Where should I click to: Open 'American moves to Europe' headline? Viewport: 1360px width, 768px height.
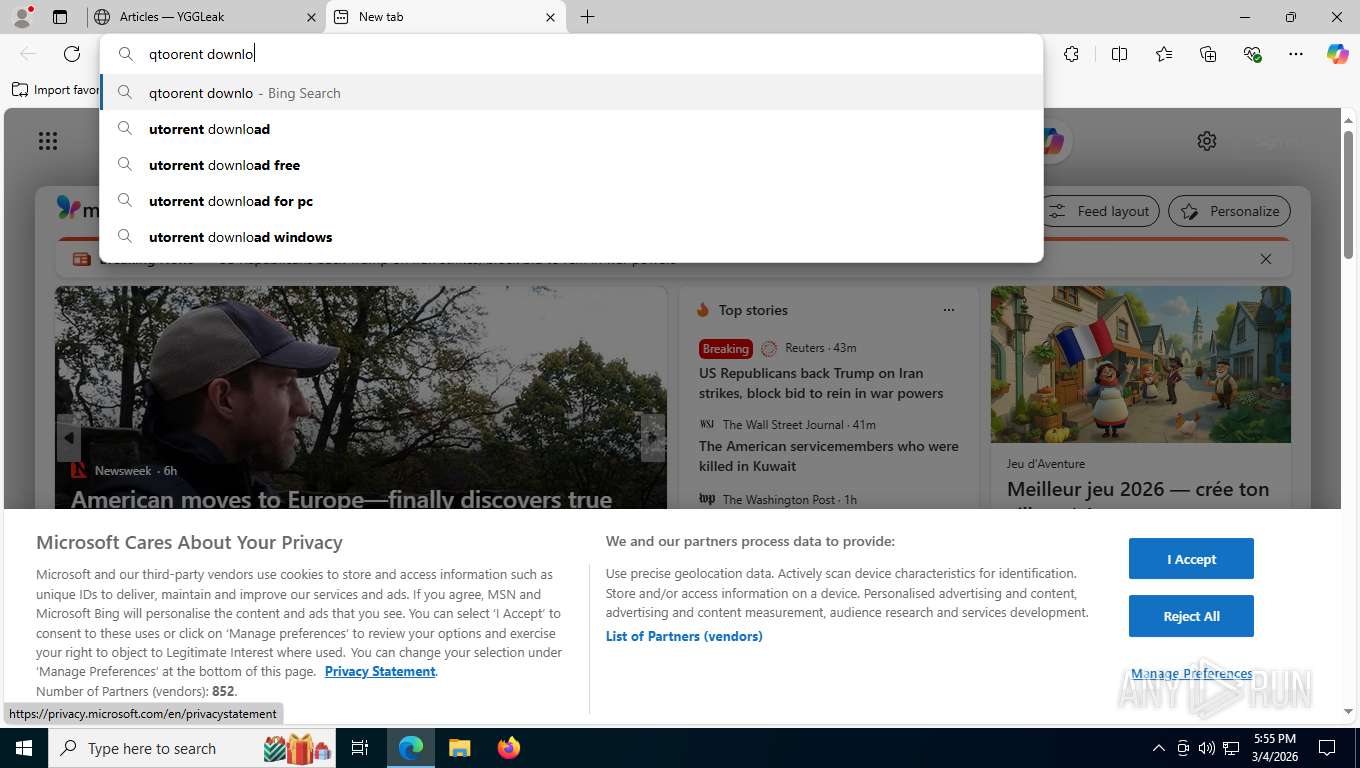coord(341,499)
